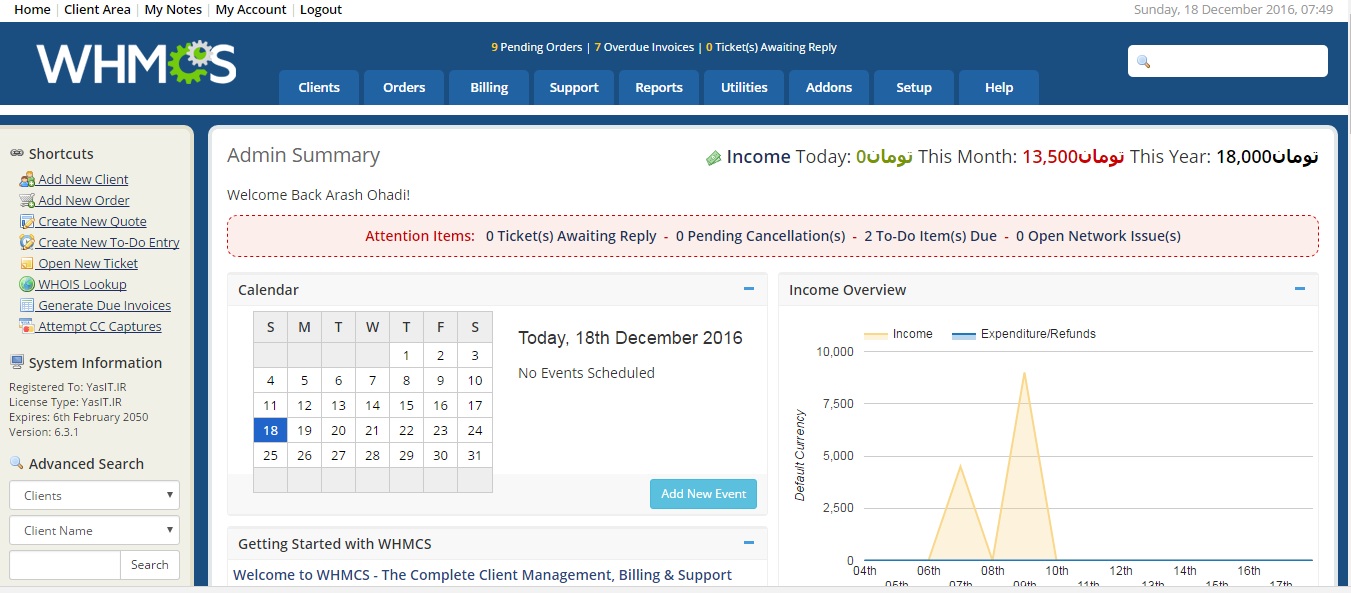Click the Add New Client link
1351x593 pixels.
tap(84, 180)
